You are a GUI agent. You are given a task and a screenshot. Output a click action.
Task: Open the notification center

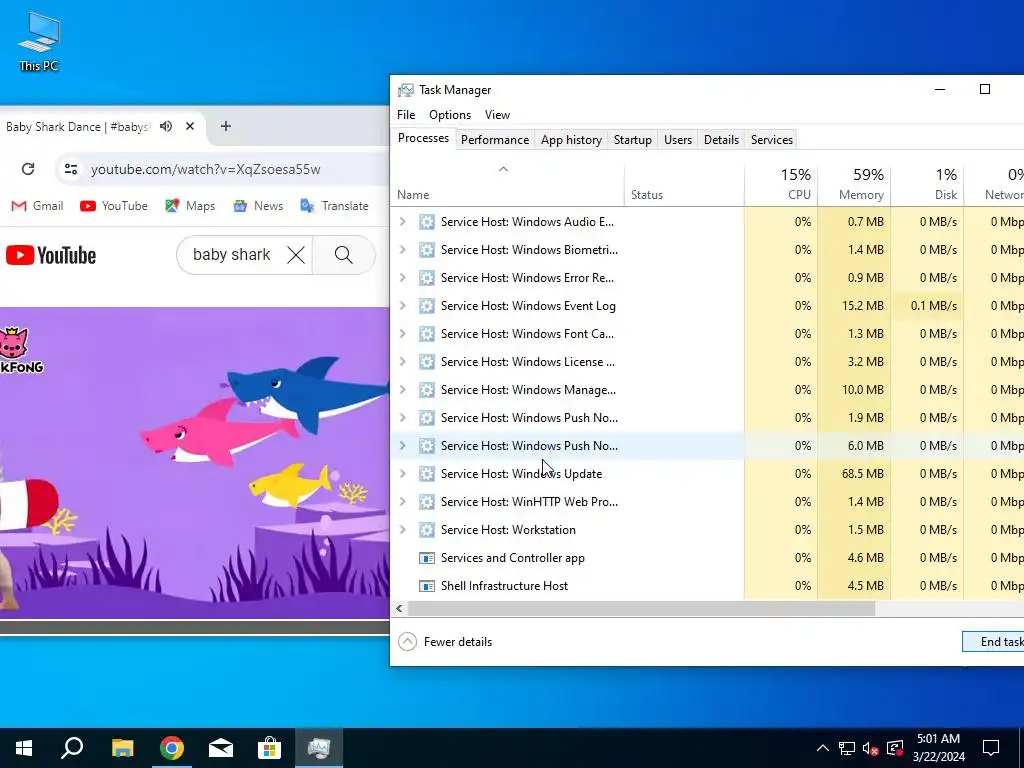991,748
